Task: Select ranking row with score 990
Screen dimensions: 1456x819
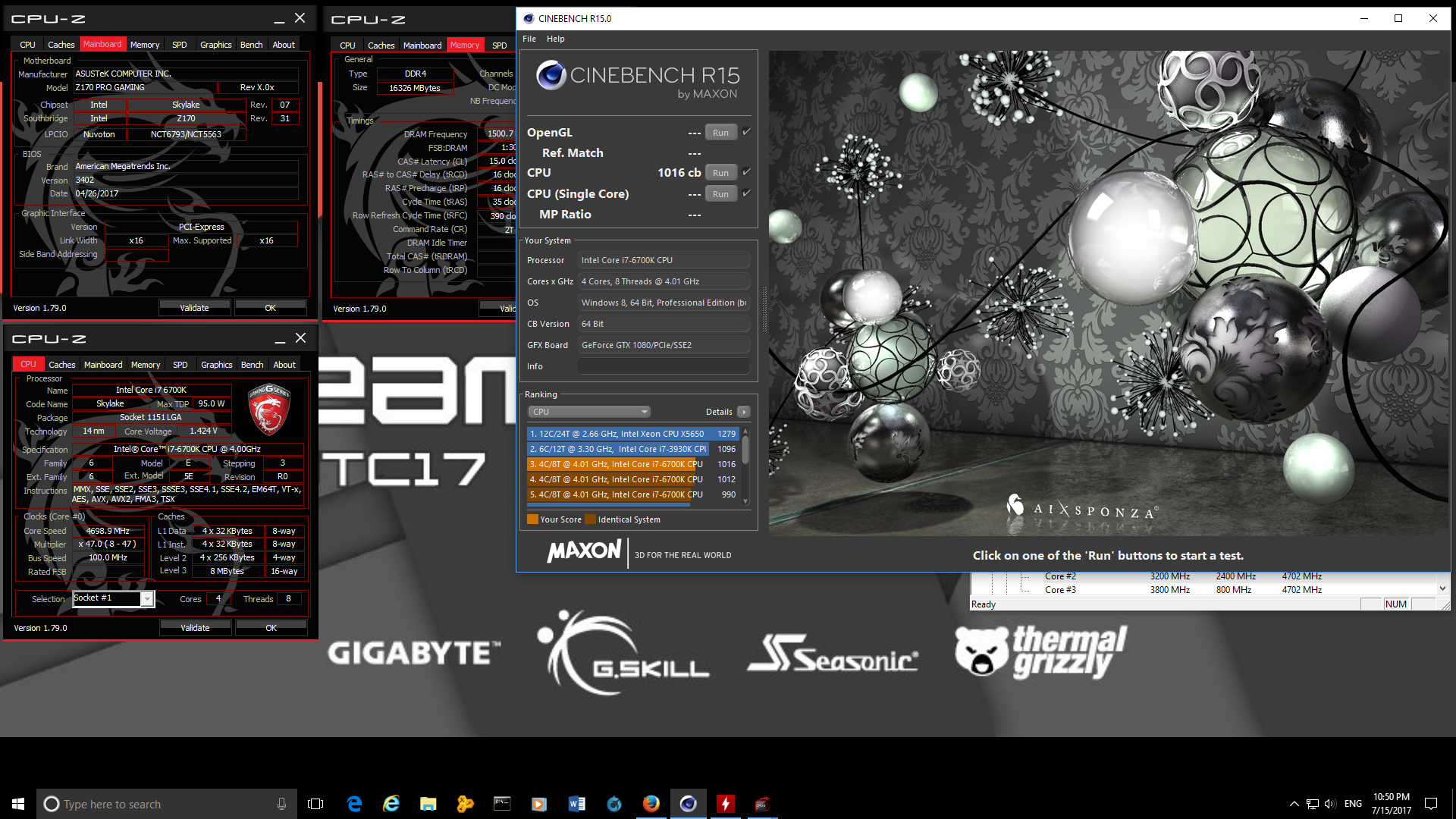Action: pyautogui.click(x=632, y=494)
